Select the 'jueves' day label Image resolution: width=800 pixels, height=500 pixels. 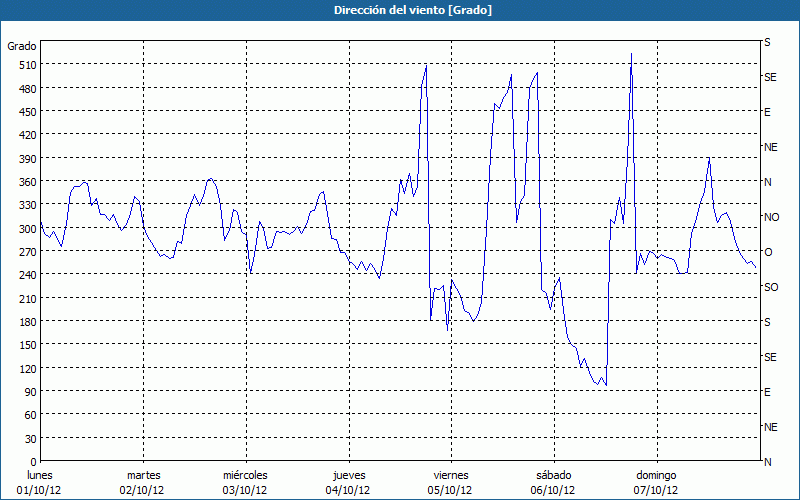click(x=348, y=475)
